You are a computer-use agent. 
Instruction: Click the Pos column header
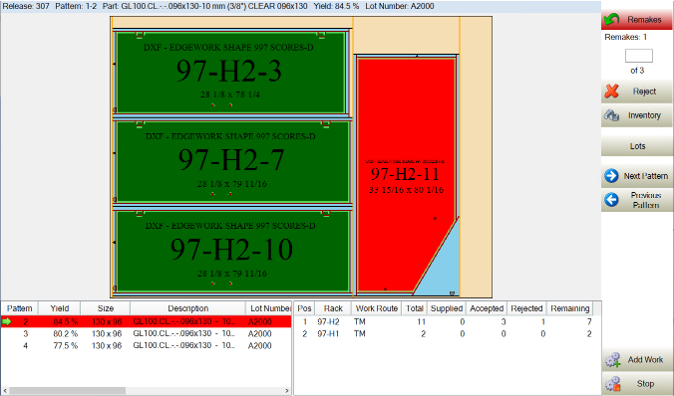click(x=304, y=308)
